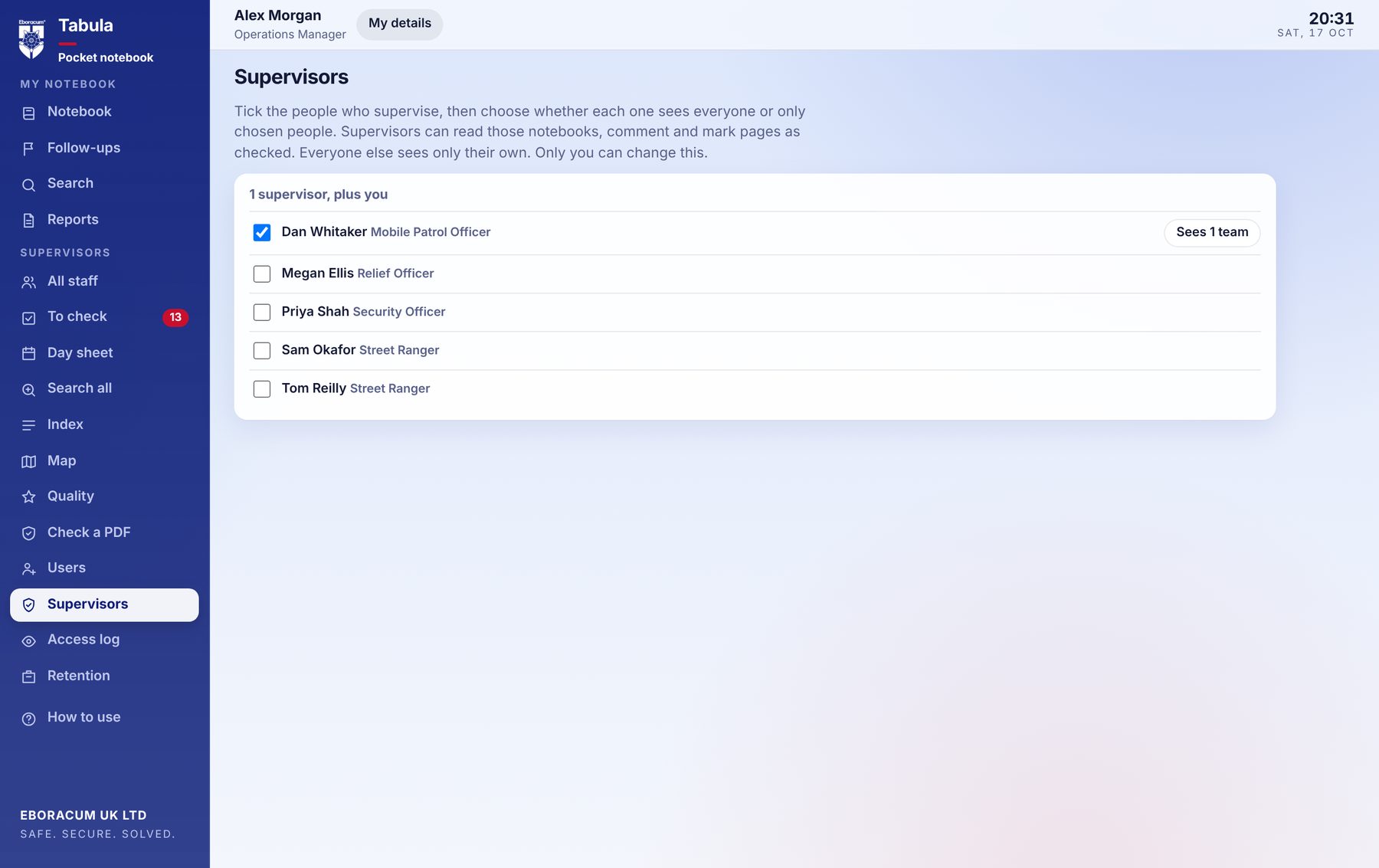Click the All staff people icon

point(29,282)
